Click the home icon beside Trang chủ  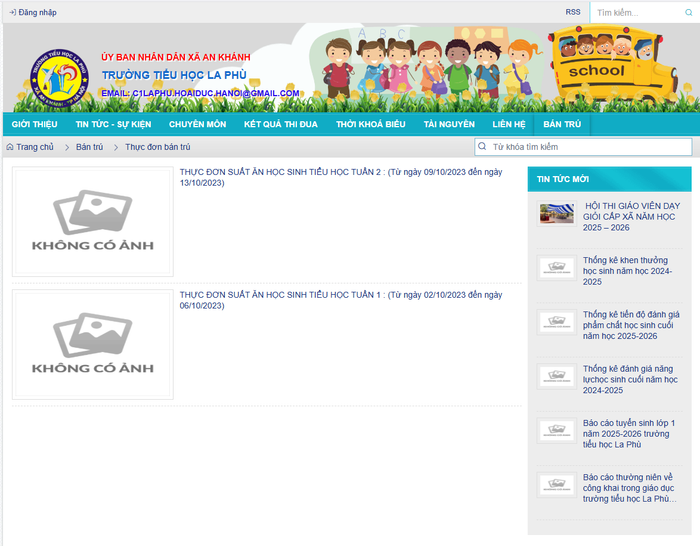[10, 147]
